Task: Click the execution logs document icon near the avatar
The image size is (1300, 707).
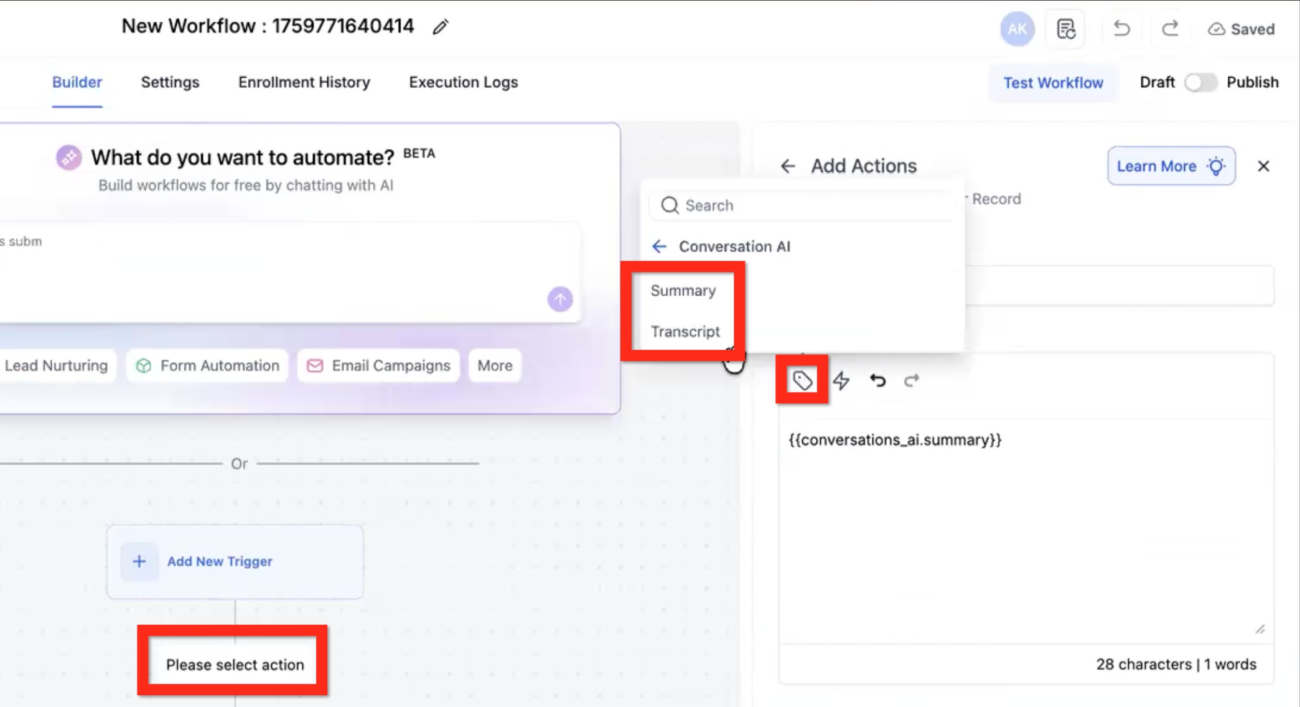Action: click(1065, 28)
